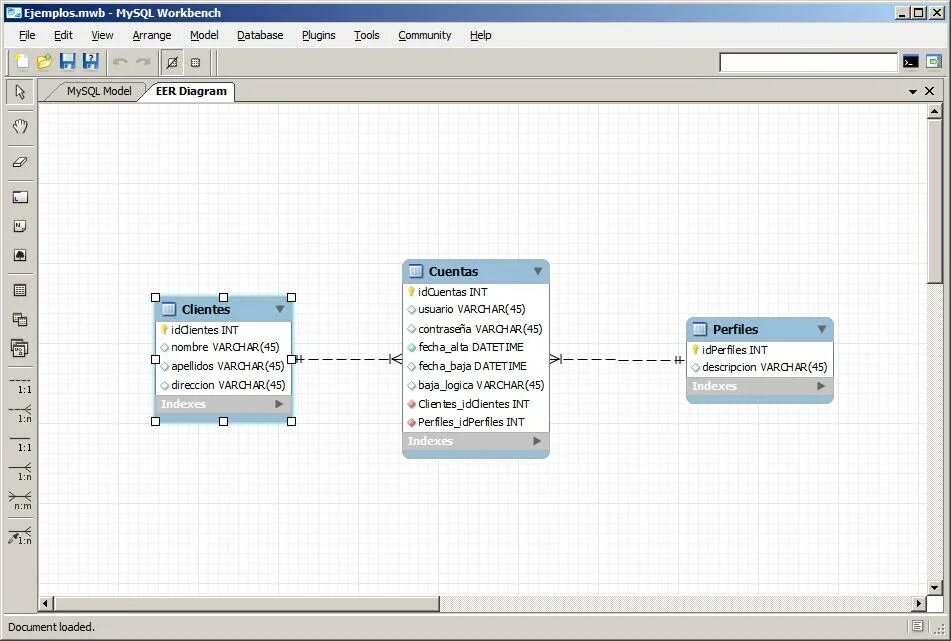951x641 pixels.
Task: Open the command console icon at the top right
Action: pyautogui.click(x=910, y=62)
